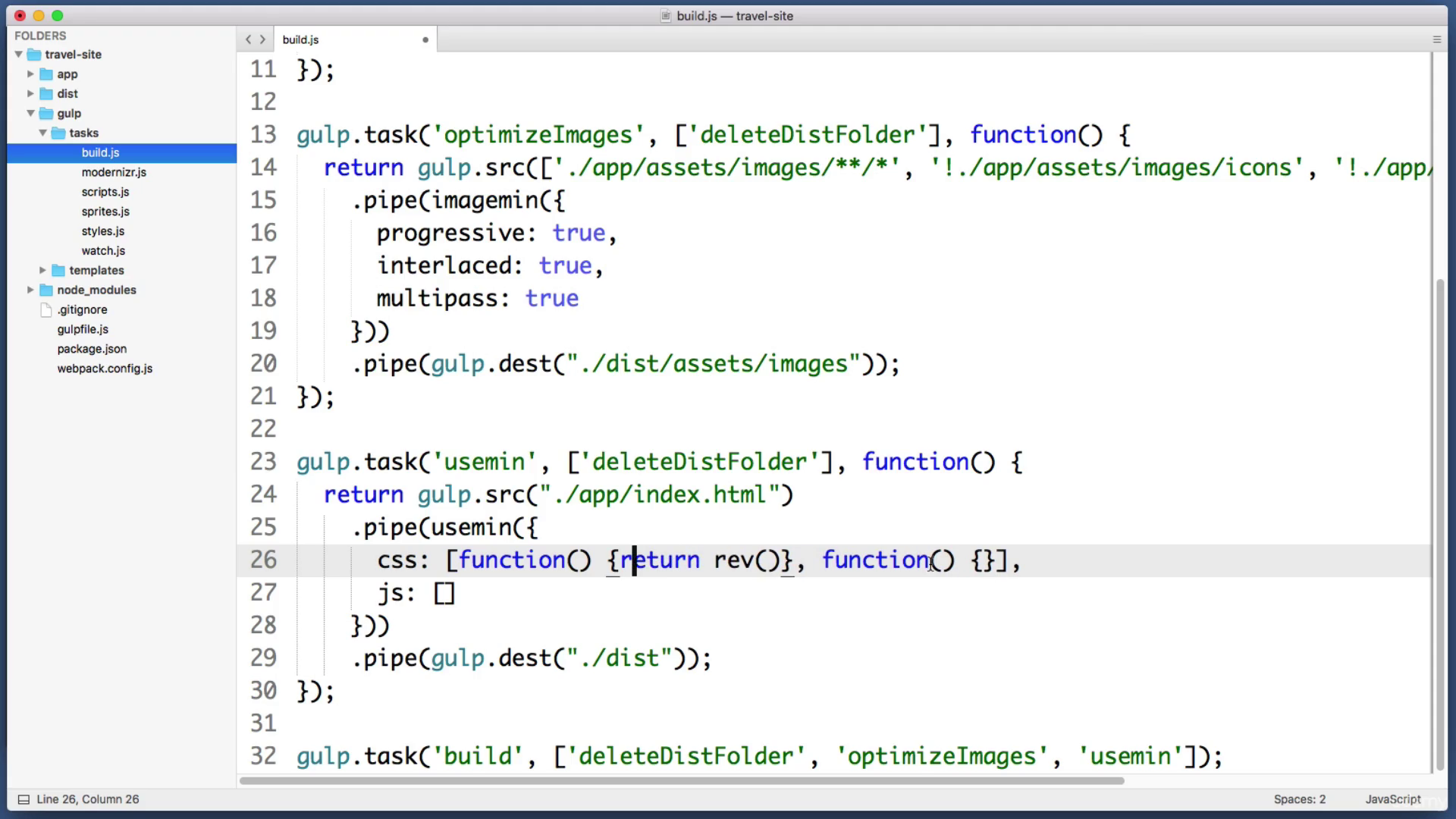Click 'progressive: true,' on line 16
1456x819 pixels.
pyautogui.click(x=497, y=233)
